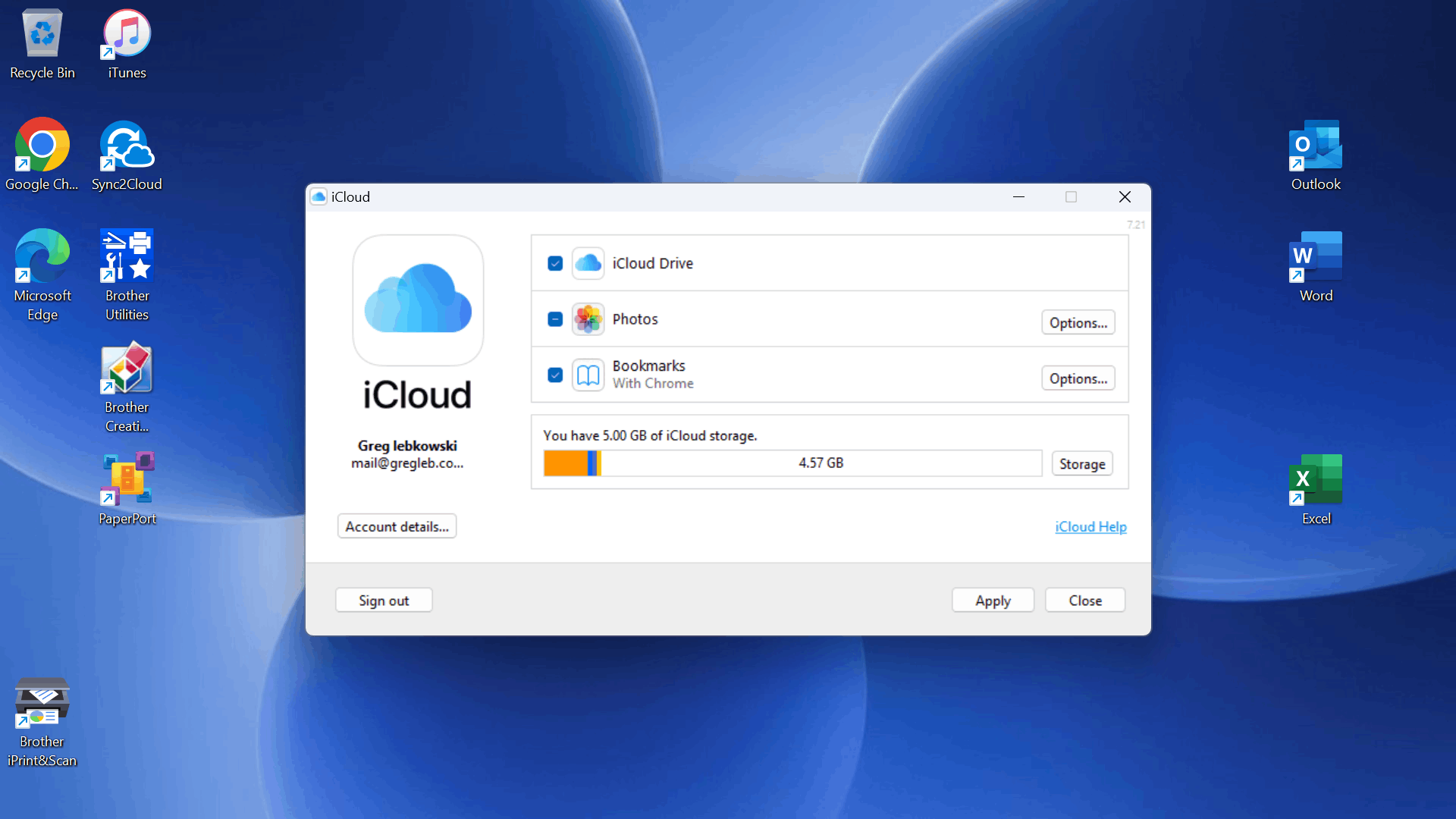Viewport: 1456px width, 819px height.
Task: Launch PaperPort desktop shortcut
Action: (127, 489)
